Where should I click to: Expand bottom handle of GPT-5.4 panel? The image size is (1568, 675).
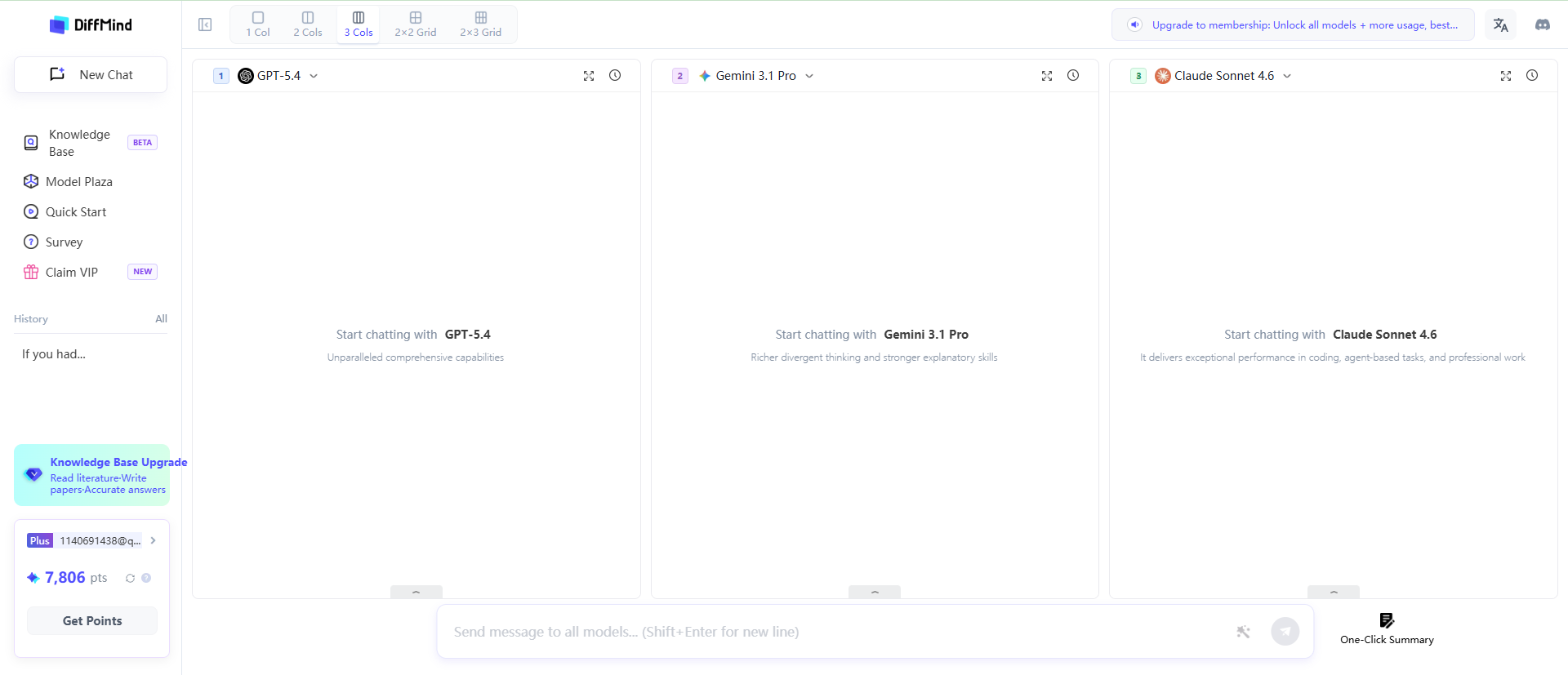[x=416, y=592]
